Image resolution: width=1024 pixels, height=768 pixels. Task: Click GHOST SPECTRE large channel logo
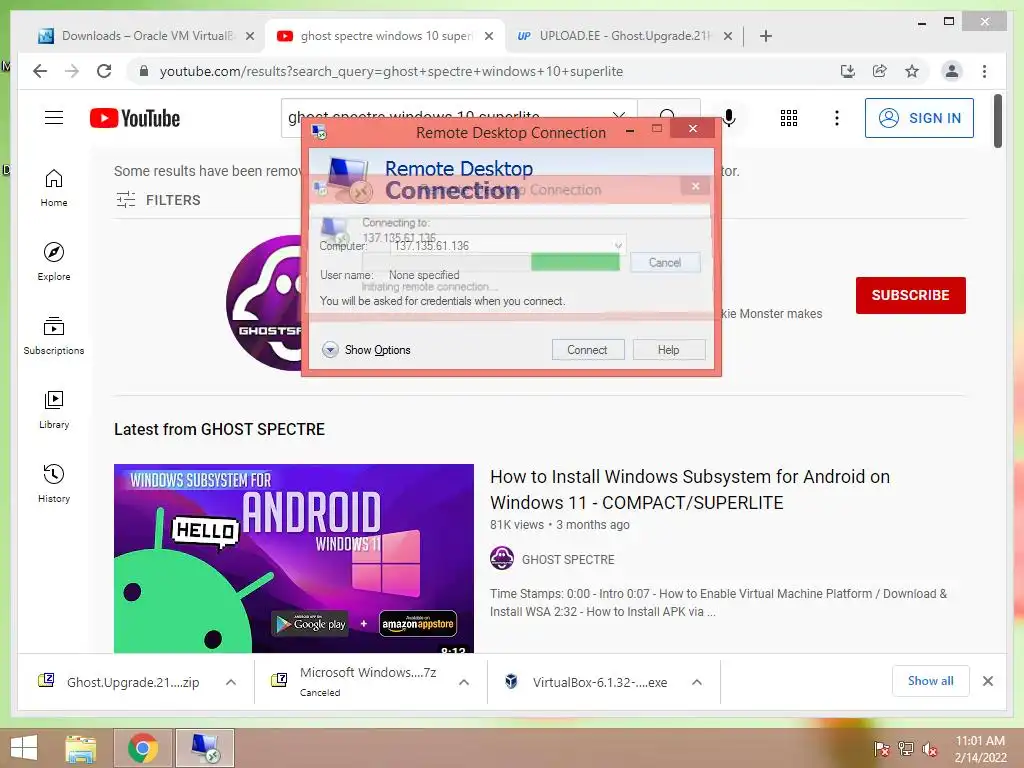click(264, 302)
